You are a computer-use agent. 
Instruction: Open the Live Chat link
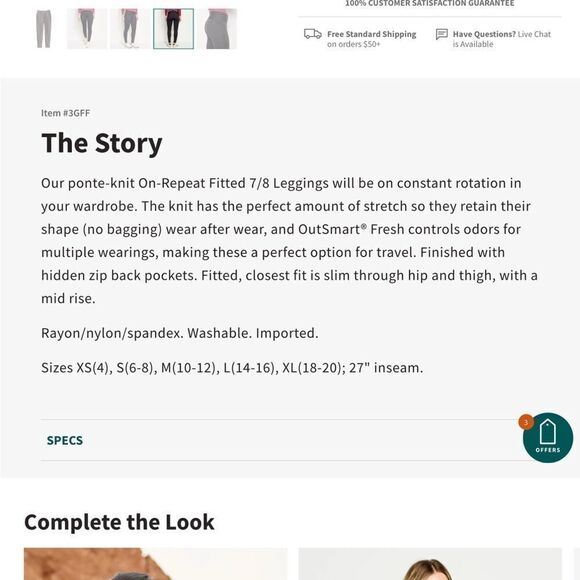pos(534,34)
